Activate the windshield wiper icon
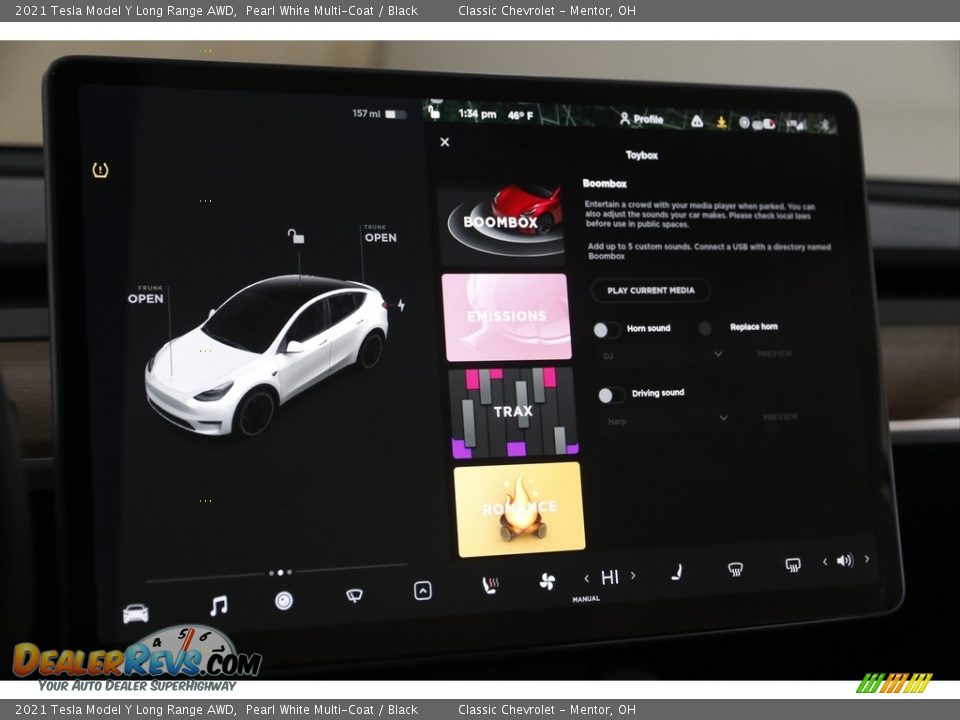Viewport: 960px width, 720px height. tap(354, 595)
